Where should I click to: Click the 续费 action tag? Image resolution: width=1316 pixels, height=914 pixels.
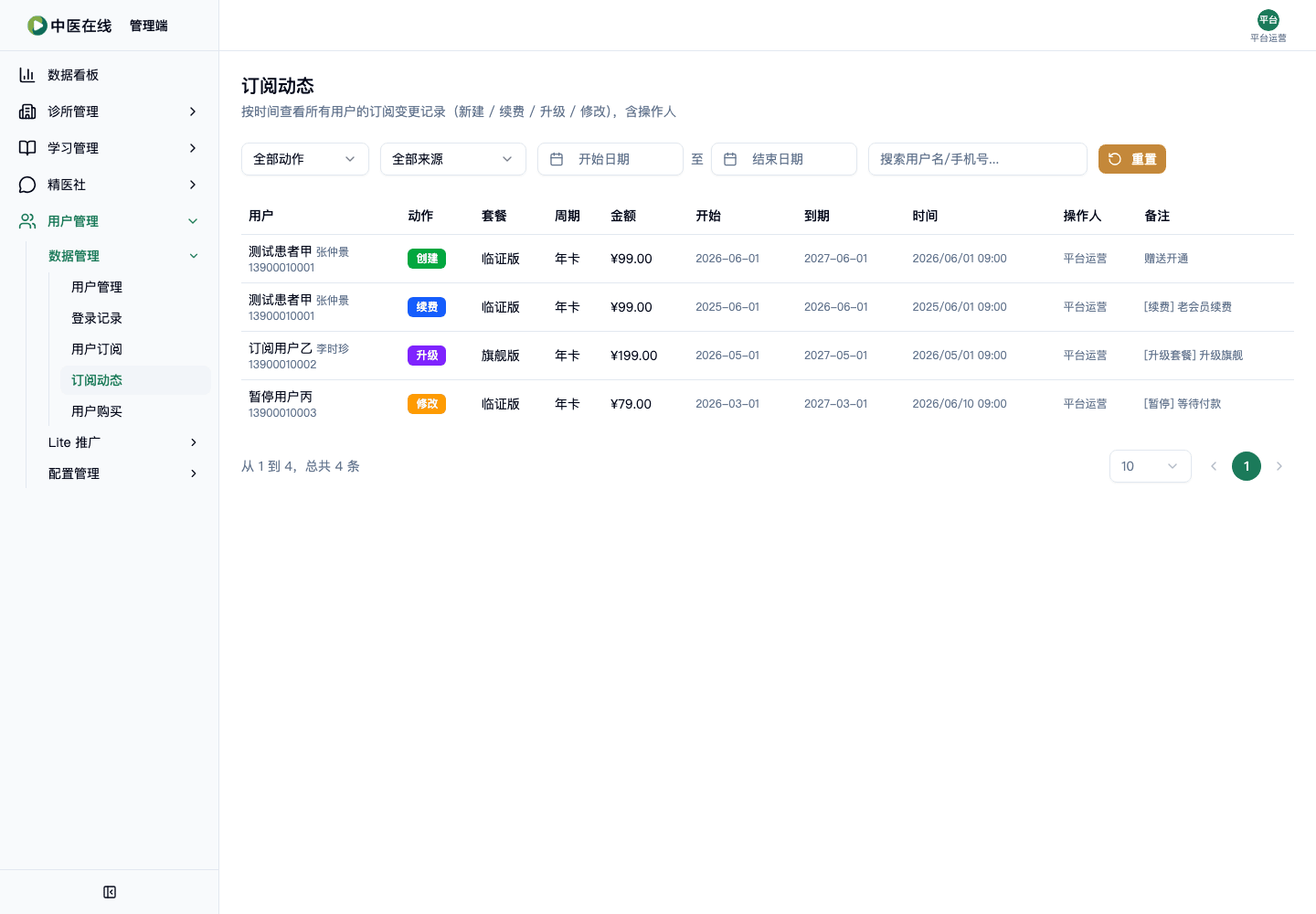click(x=427, y=307)
